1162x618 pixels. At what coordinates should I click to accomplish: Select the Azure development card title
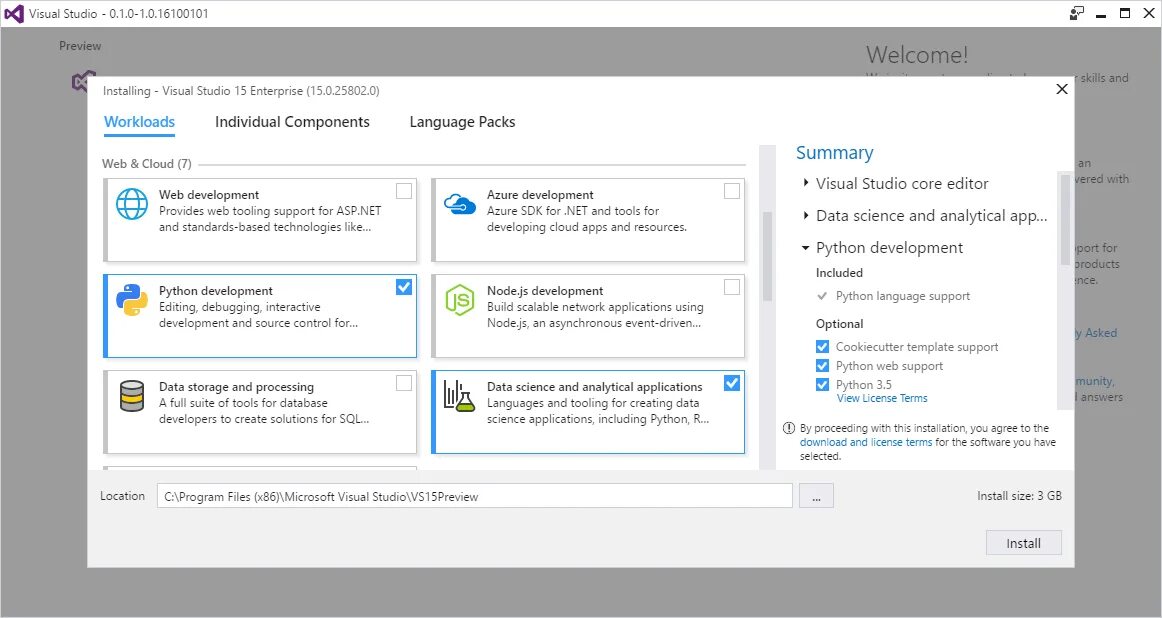coord(540,195)
